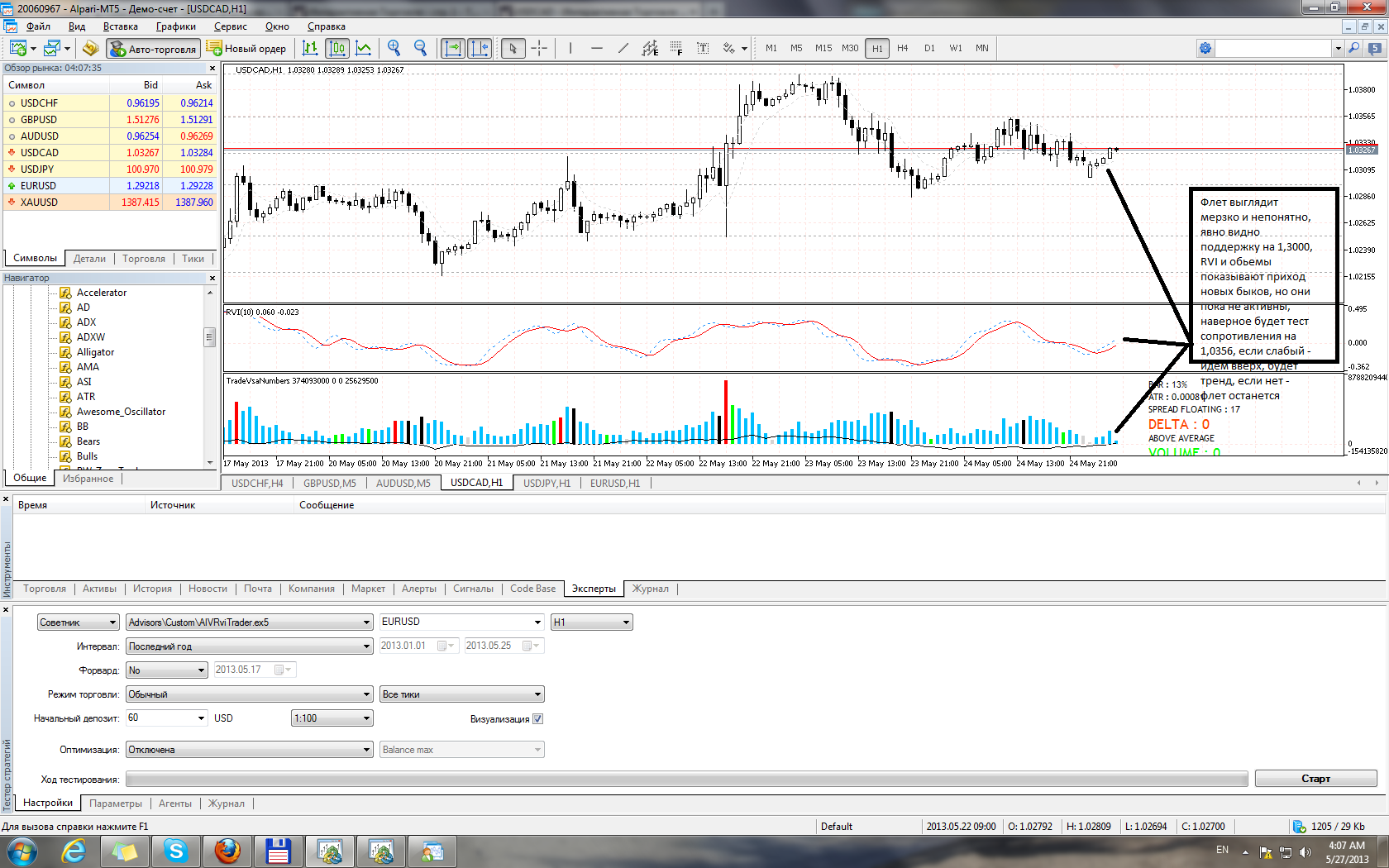Screen dimensions: 1389x868
Task: Open the Code Base tab
Action: pos(532,589)
